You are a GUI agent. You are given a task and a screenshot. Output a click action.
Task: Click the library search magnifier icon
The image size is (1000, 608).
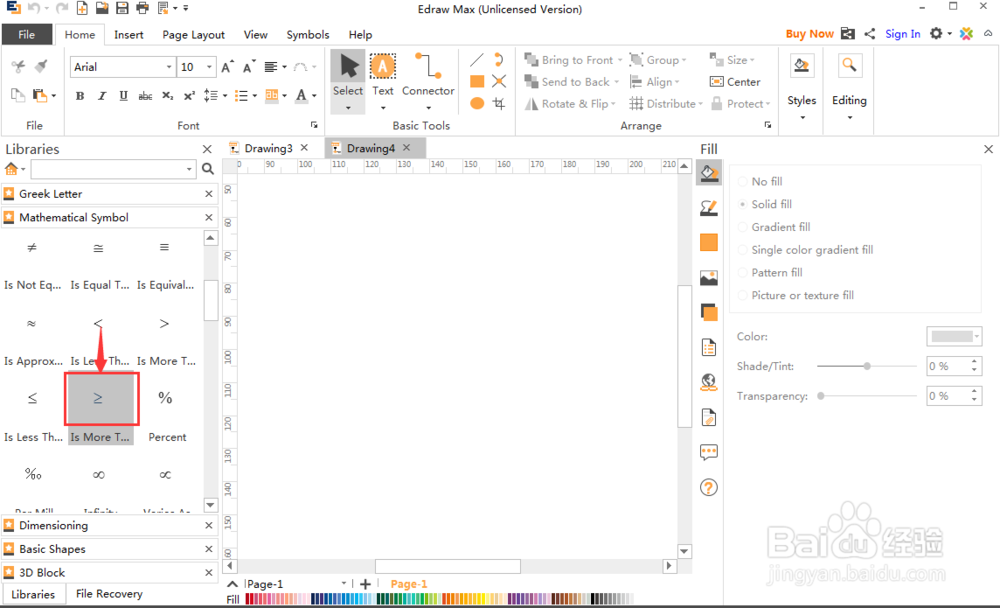[x=208, y=169]
